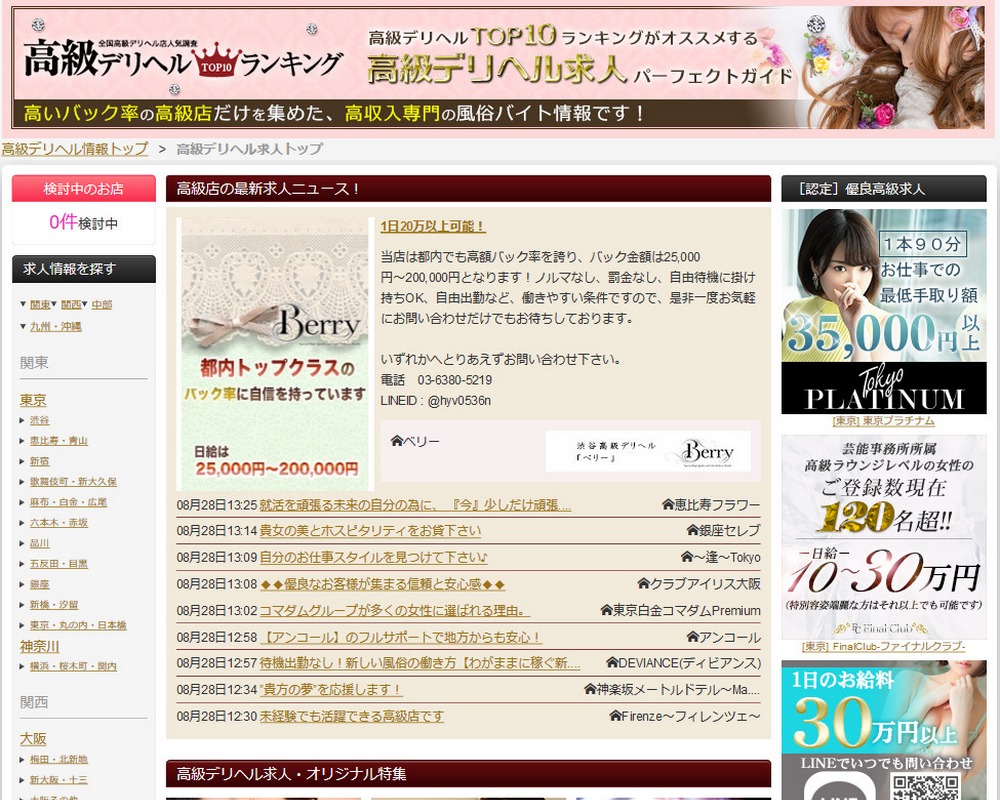Viewport: 1000px width, 800px height.
Task: Expand the 関東 region dropdown
Action: [40, 304]
